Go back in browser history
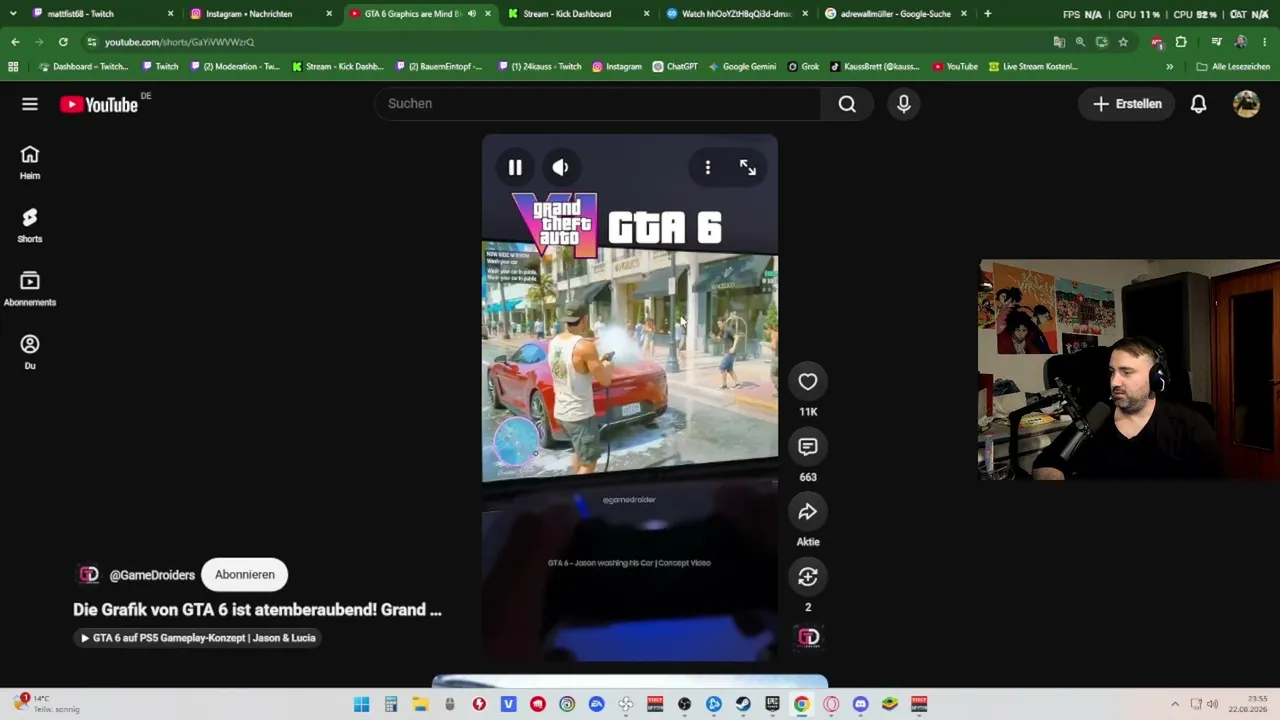The height and width of the screenshot is (720, 1280). coord(15,42)
